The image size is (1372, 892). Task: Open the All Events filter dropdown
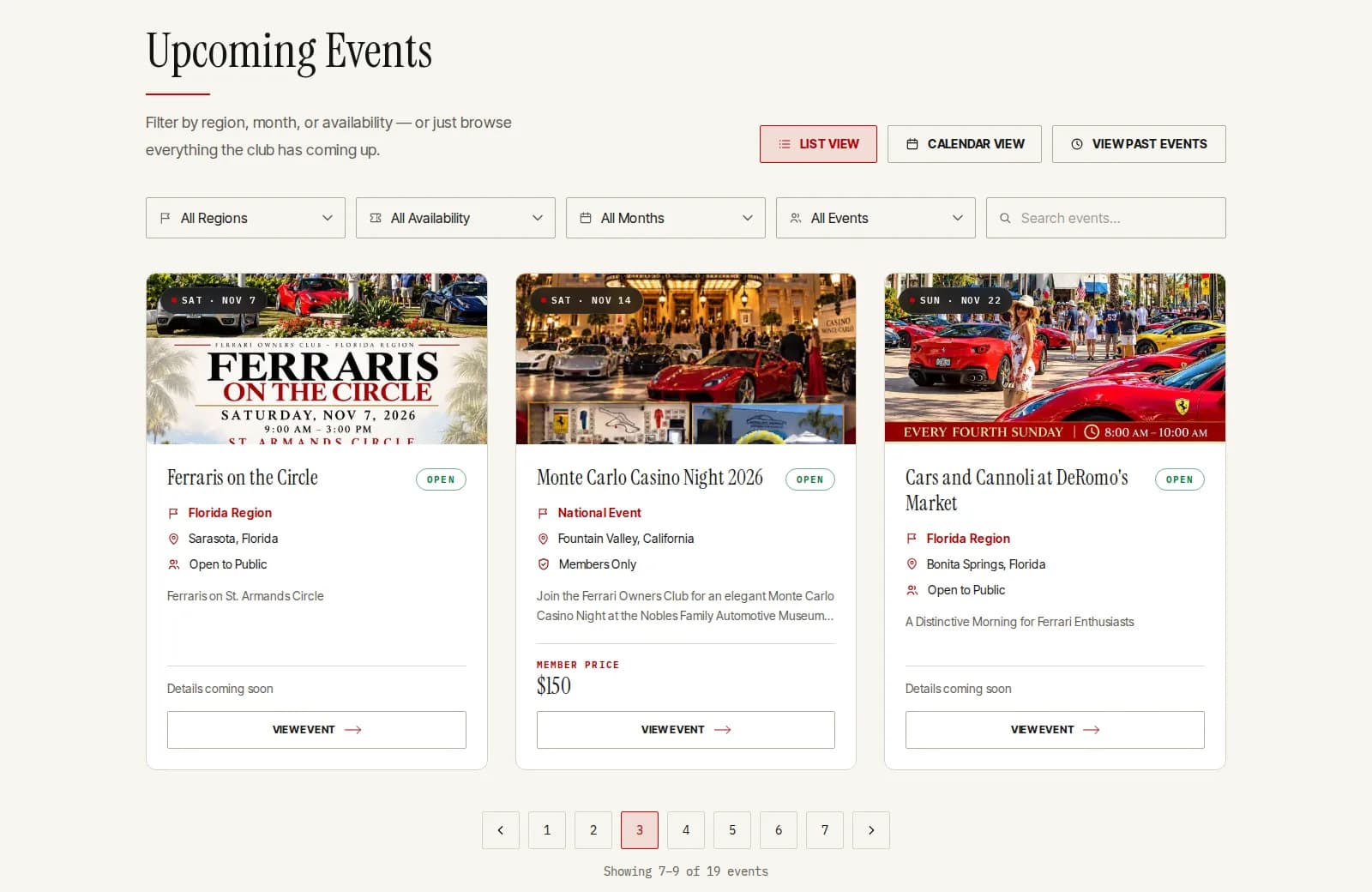click(876, 218)
